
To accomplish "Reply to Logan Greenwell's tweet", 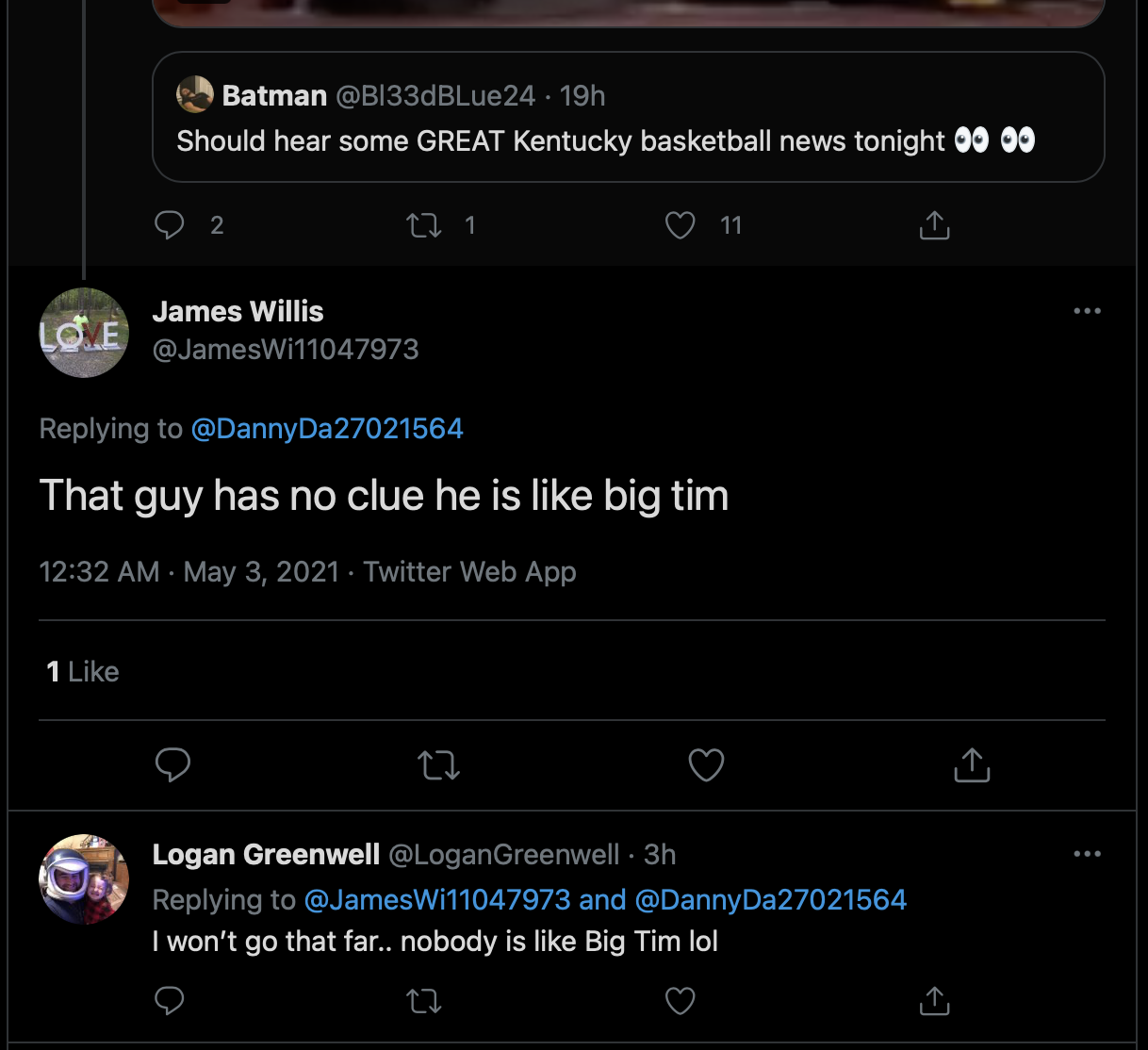I will pyautogui.click(x=170, y=1000).
